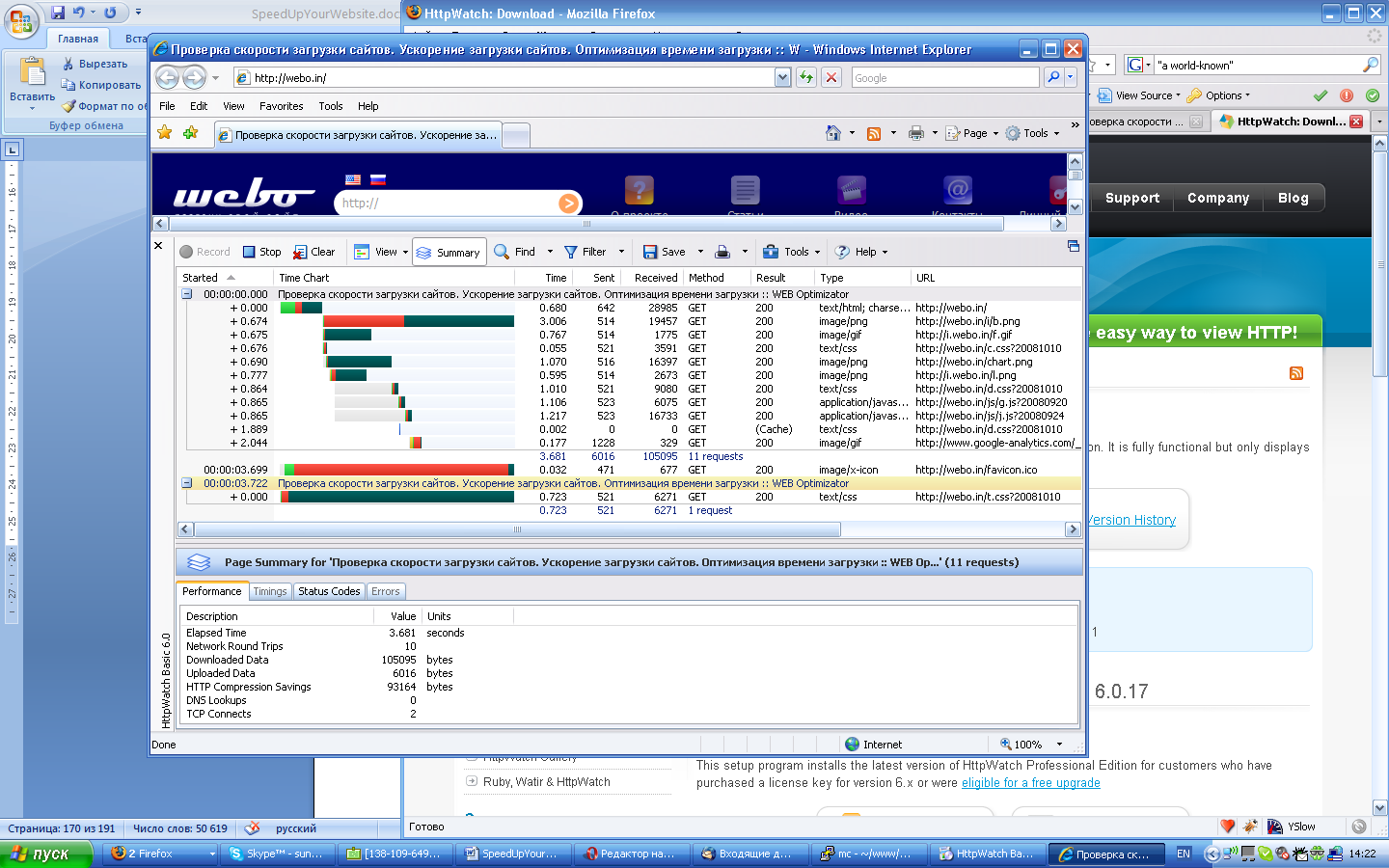Viewport: 1389px width, 868px height.
Task: Clear the HttpWatch request log
Action: [x=314, y=252]
